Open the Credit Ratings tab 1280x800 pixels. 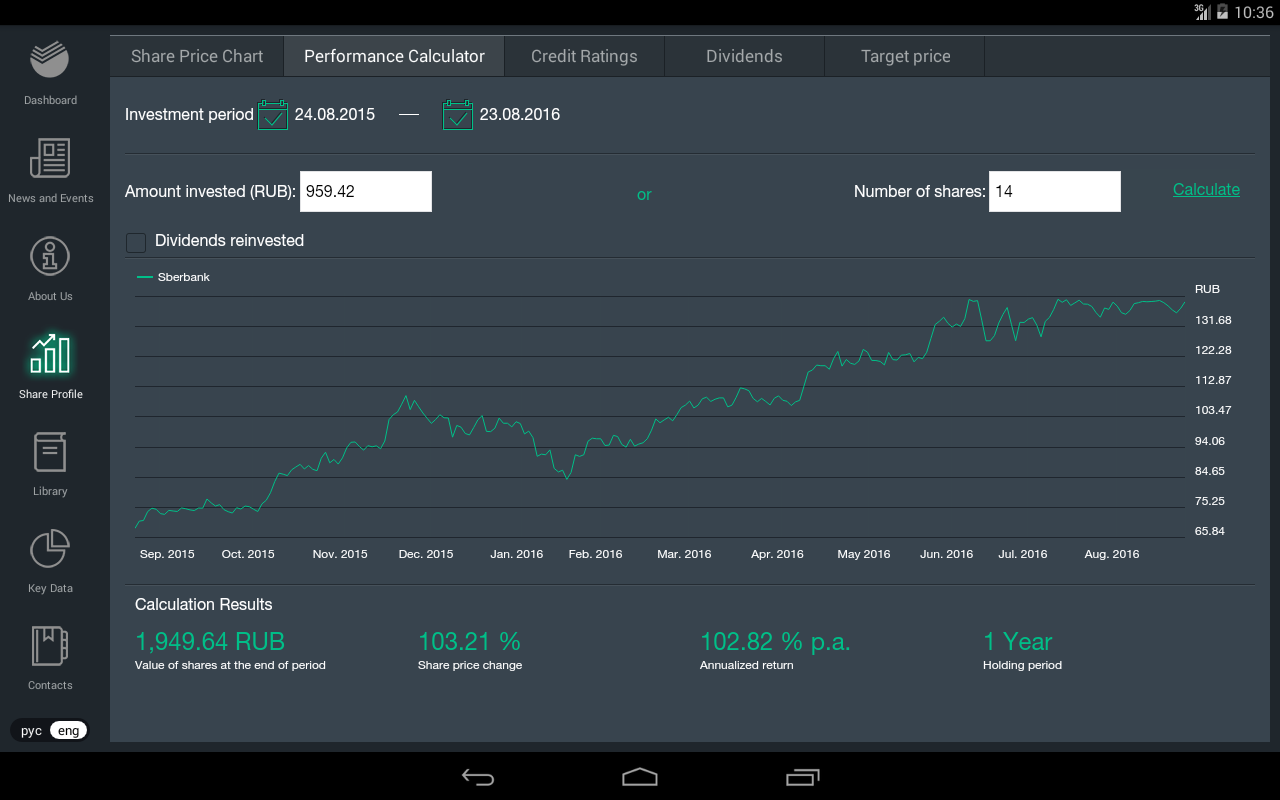click(x=584, y=57)
